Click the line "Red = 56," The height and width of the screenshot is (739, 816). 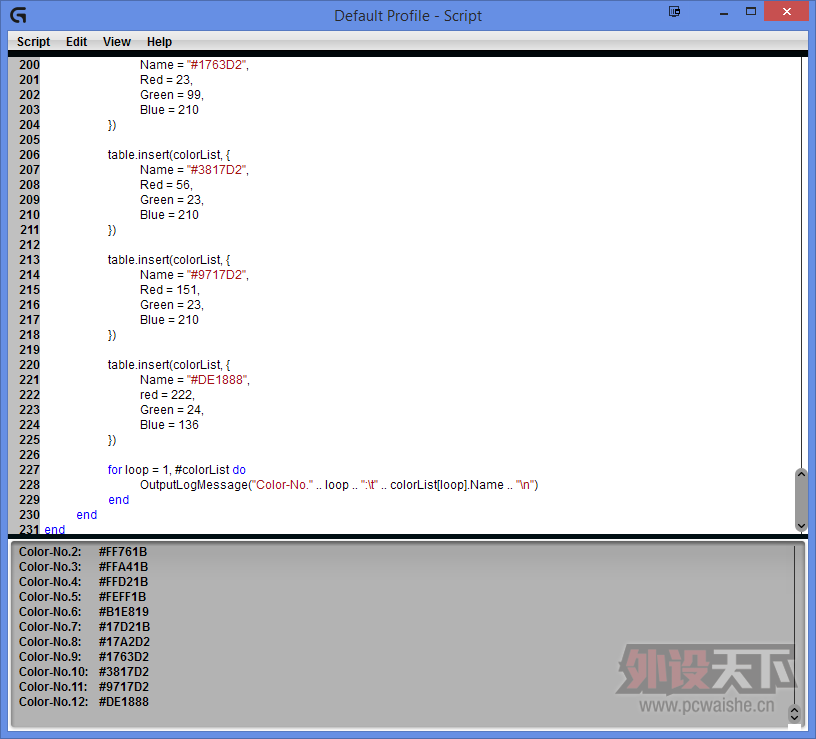pos(166,185)
